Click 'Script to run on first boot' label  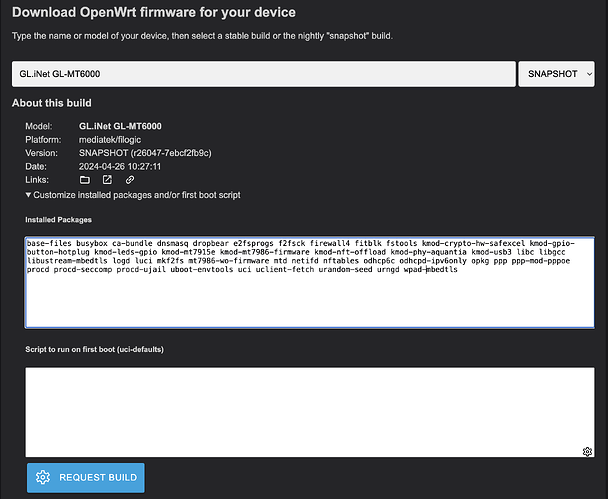(94, 349)
